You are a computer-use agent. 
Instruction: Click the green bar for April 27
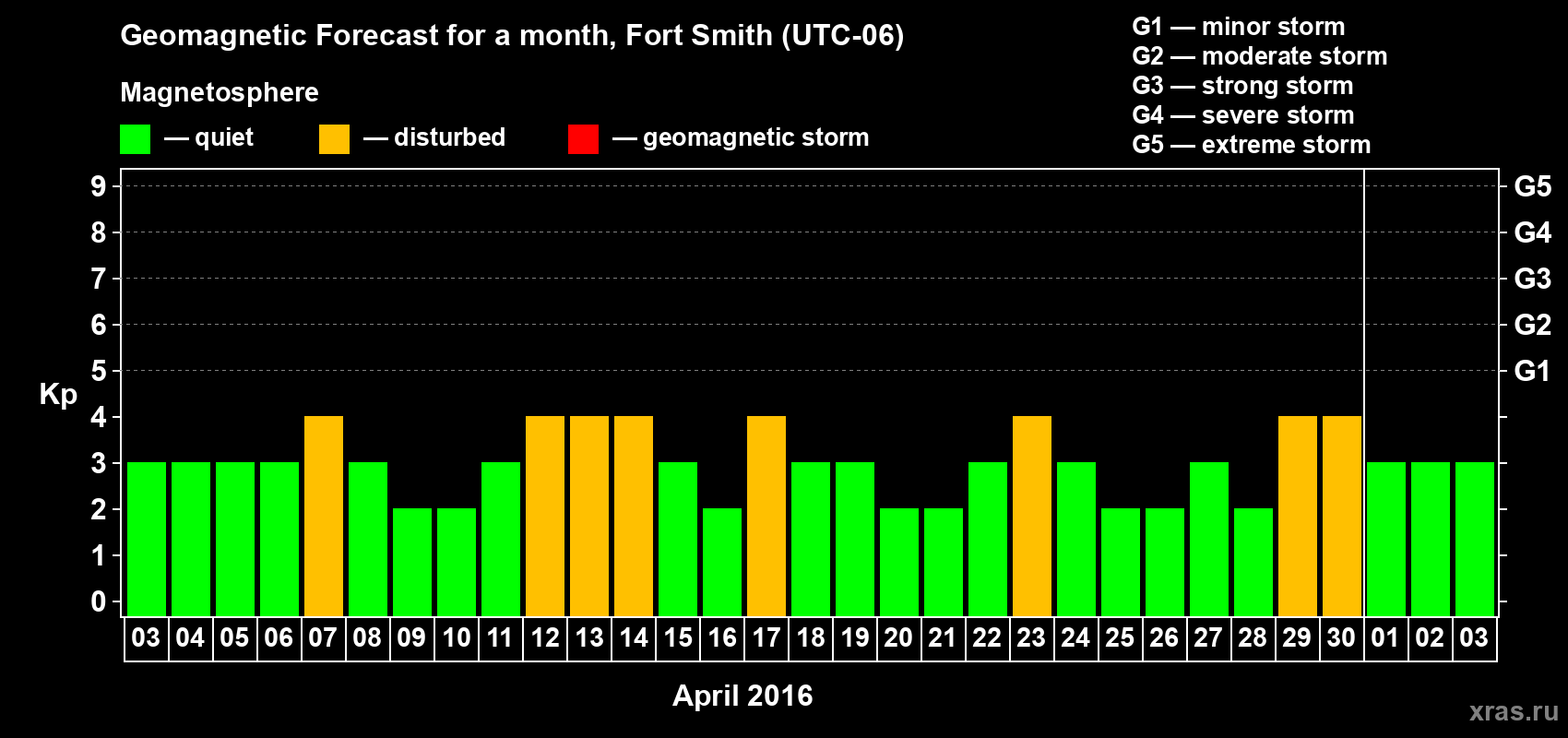[x=1209, y=540]
